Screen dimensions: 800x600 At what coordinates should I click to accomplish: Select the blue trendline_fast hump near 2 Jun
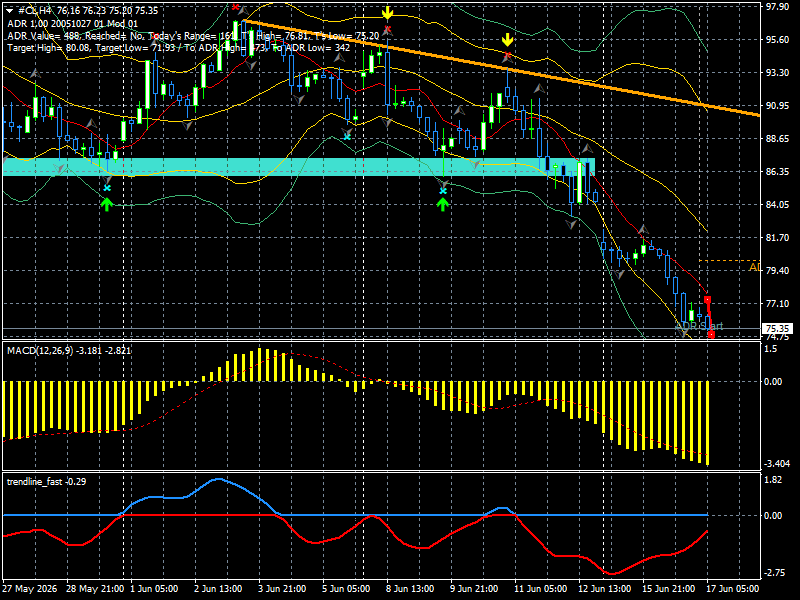pyautogui.click(x=218, y=479)
